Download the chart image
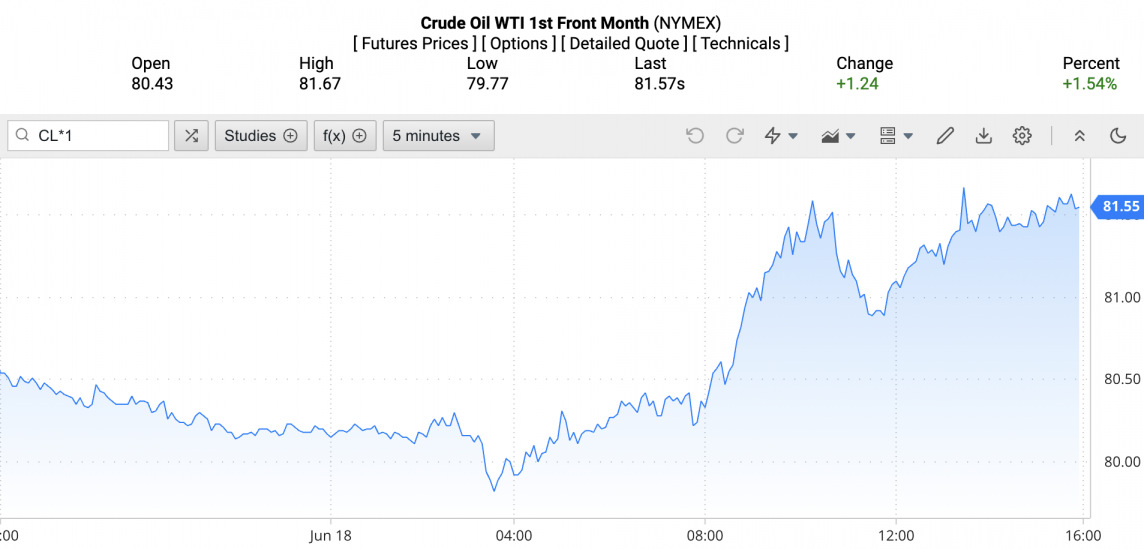The width and height of the screenshot is (1144, 549). click(983, 136)
